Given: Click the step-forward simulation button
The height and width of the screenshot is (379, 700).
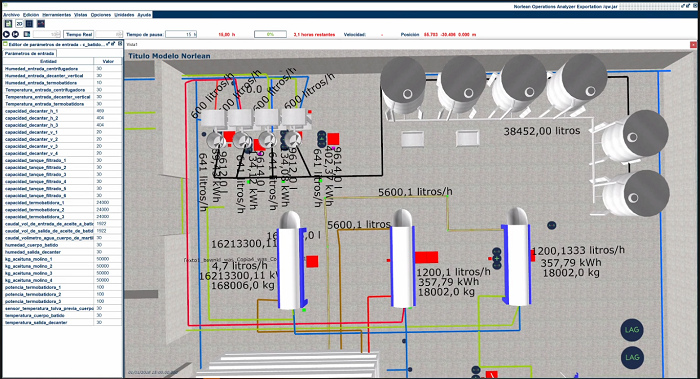Looking at the screenshot, I should 15,34.
